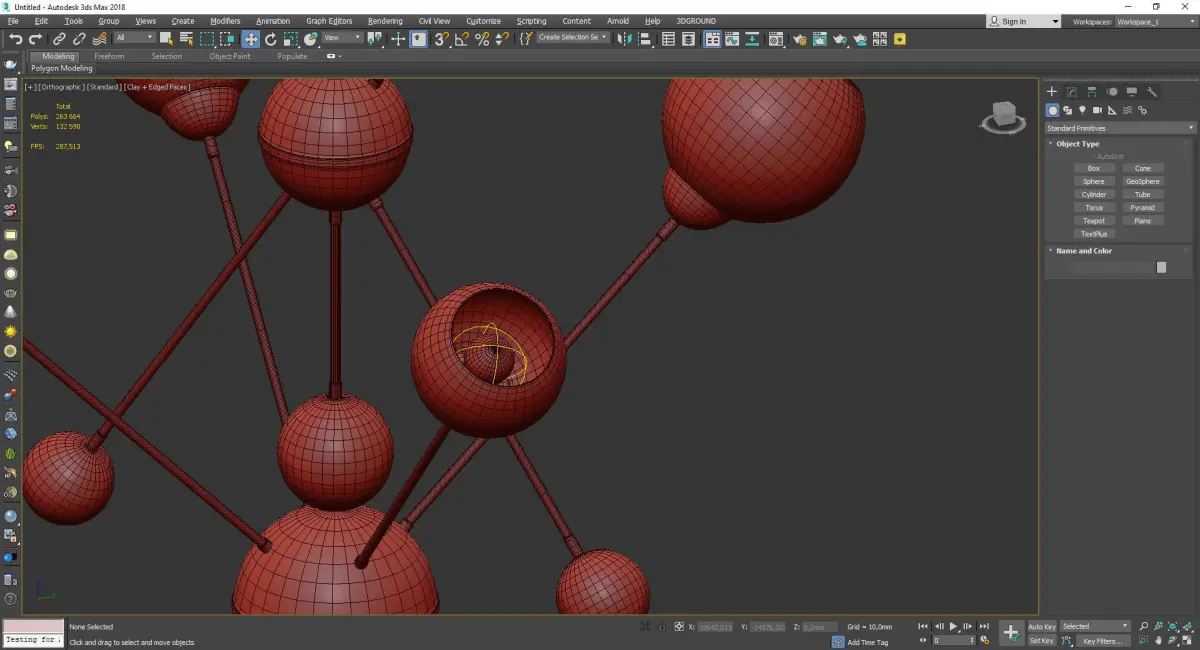Viewport: 1200px width, 650px height.
Task: Click the X coordinate input field
Action: pyautogui.click(x=714, y=627)
